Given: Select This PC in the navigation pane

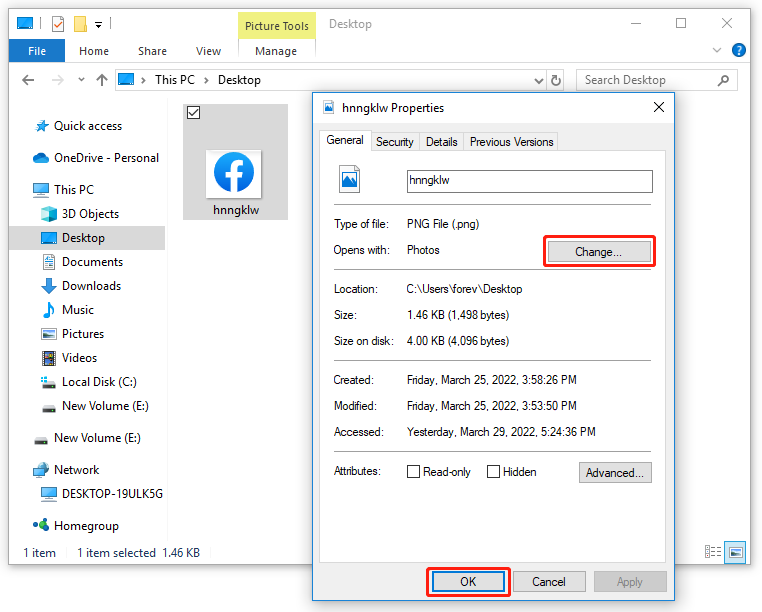Looking at the screenshot, I should point(73,190).
